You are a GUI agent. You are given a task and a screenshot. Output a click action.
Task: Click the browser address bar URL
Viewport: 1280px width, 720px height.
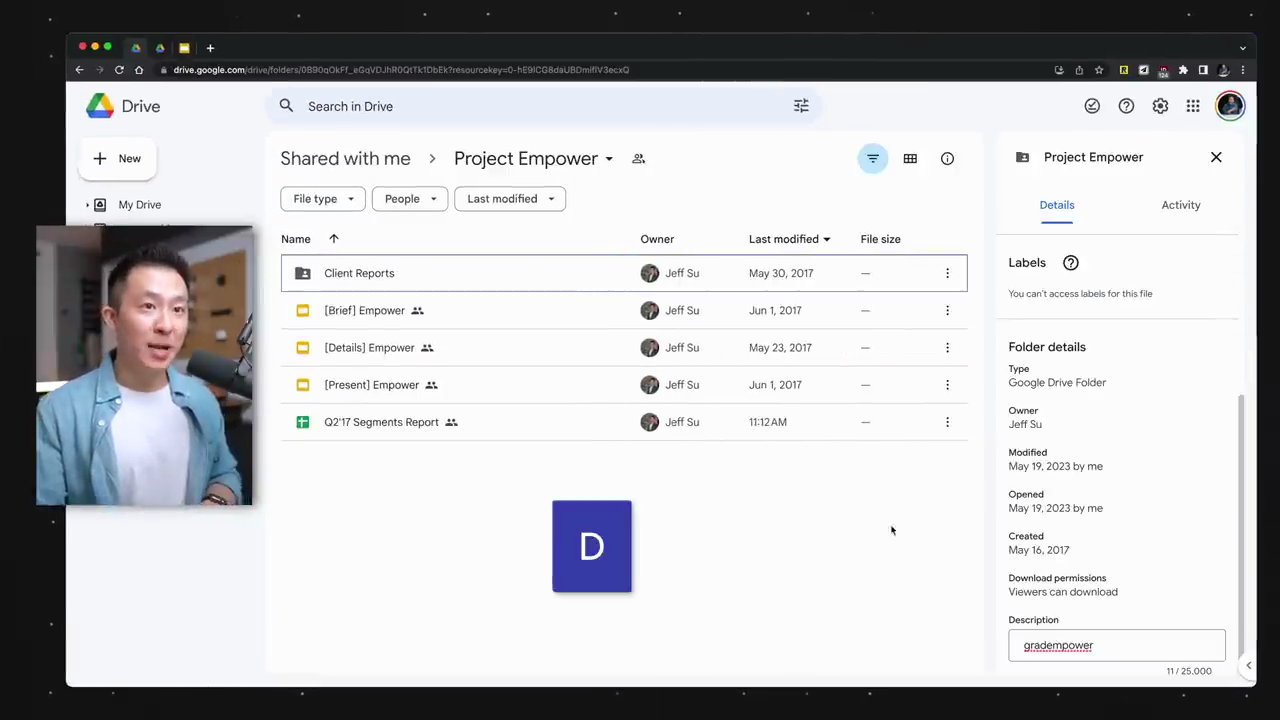(401, 70)
